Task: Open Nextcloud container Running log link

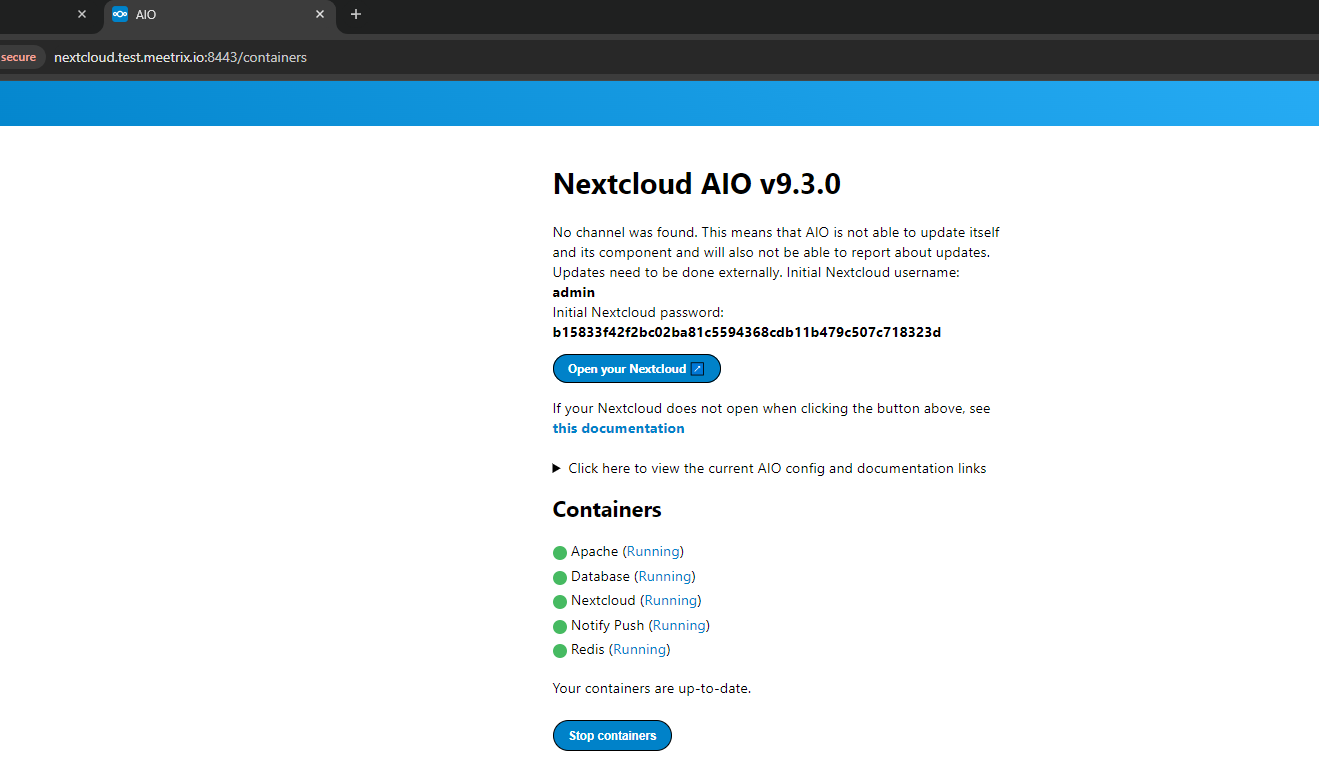Action: [671, 600]
